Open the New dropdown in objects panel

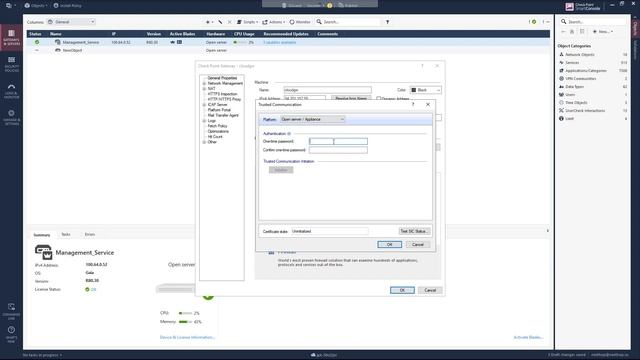pos(603,31)
